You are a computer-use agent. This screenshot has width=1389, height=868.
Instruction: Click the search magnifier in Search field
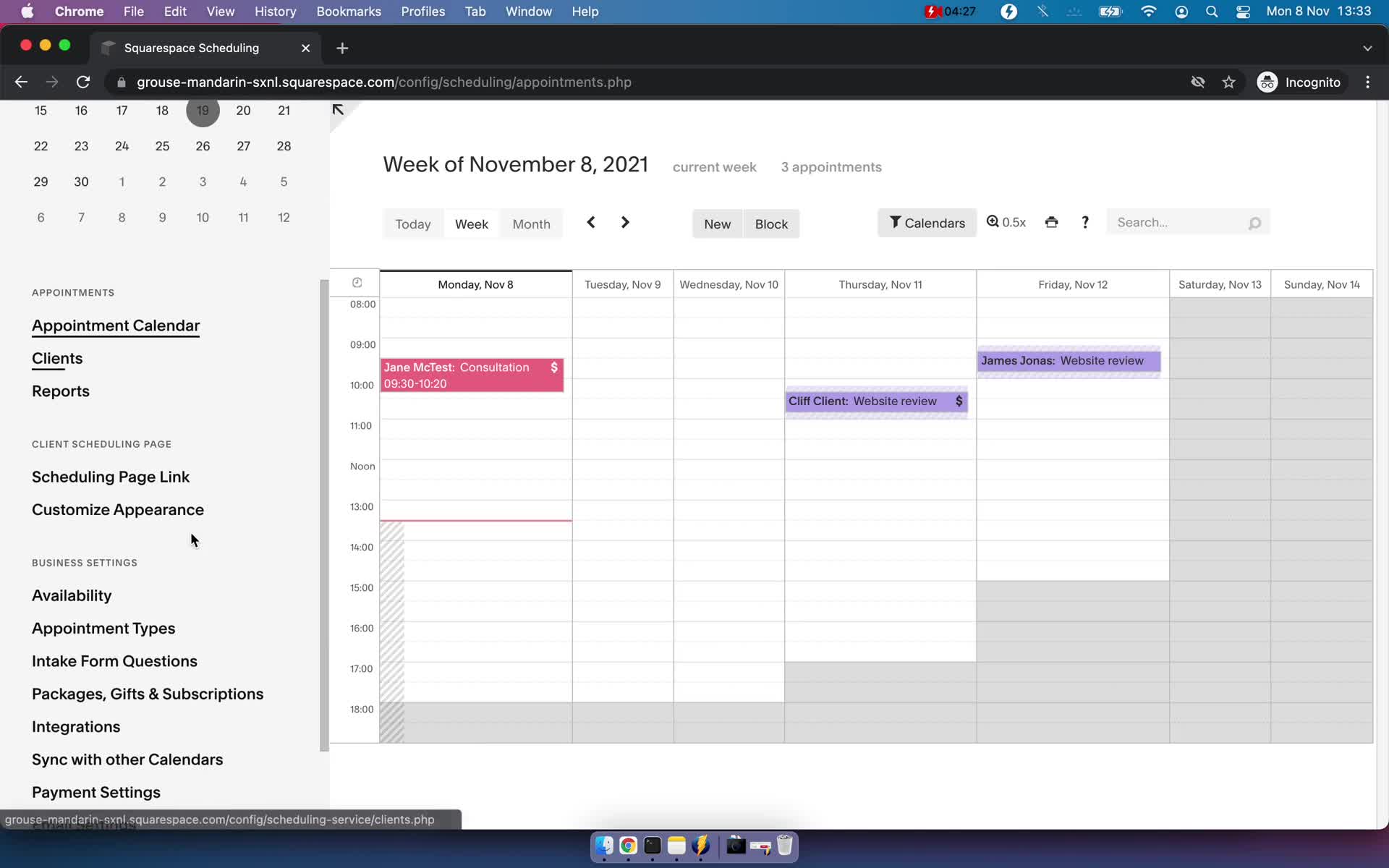(1254, 223)
